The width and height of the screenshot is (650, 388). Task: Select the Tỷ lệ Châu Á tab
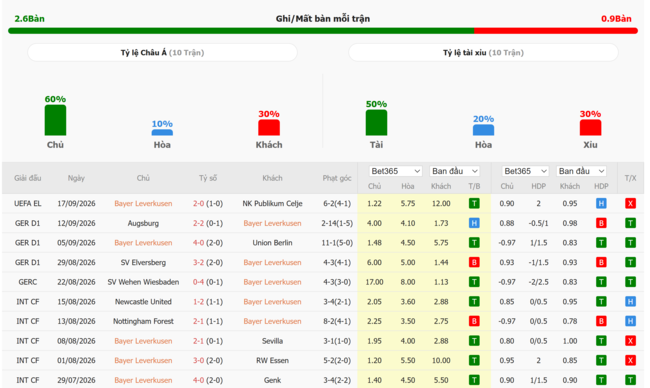(x=162, y=53)
